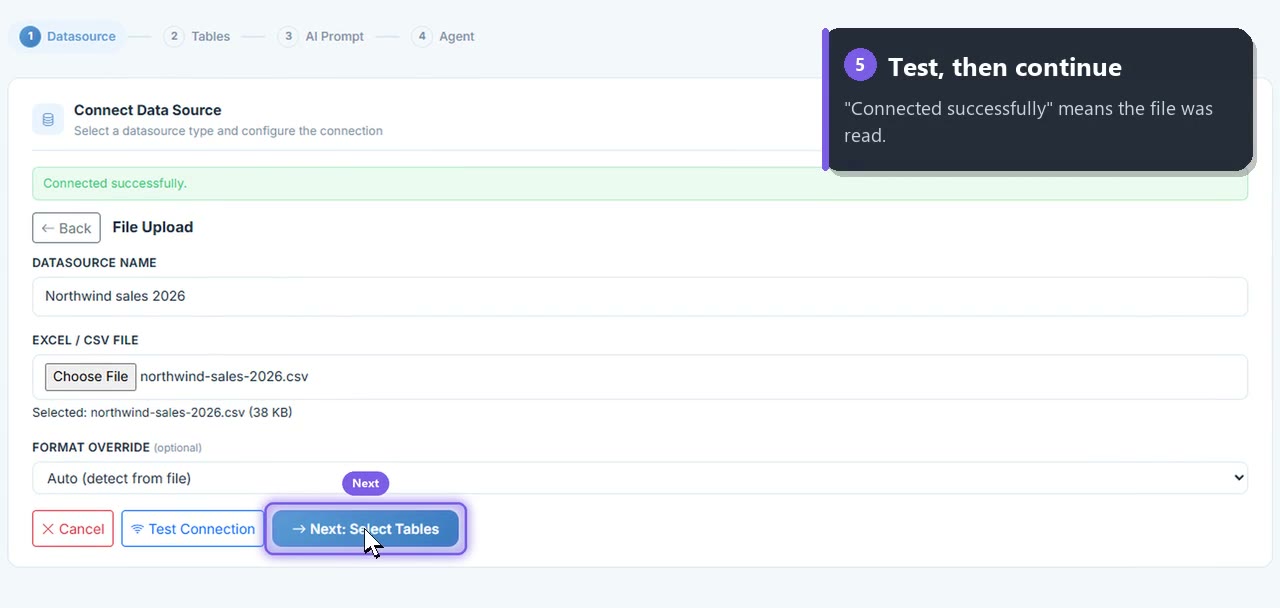1280x608 pixels.
Task: Edit the Datasource Name field
Action: [x=640, y=297]
